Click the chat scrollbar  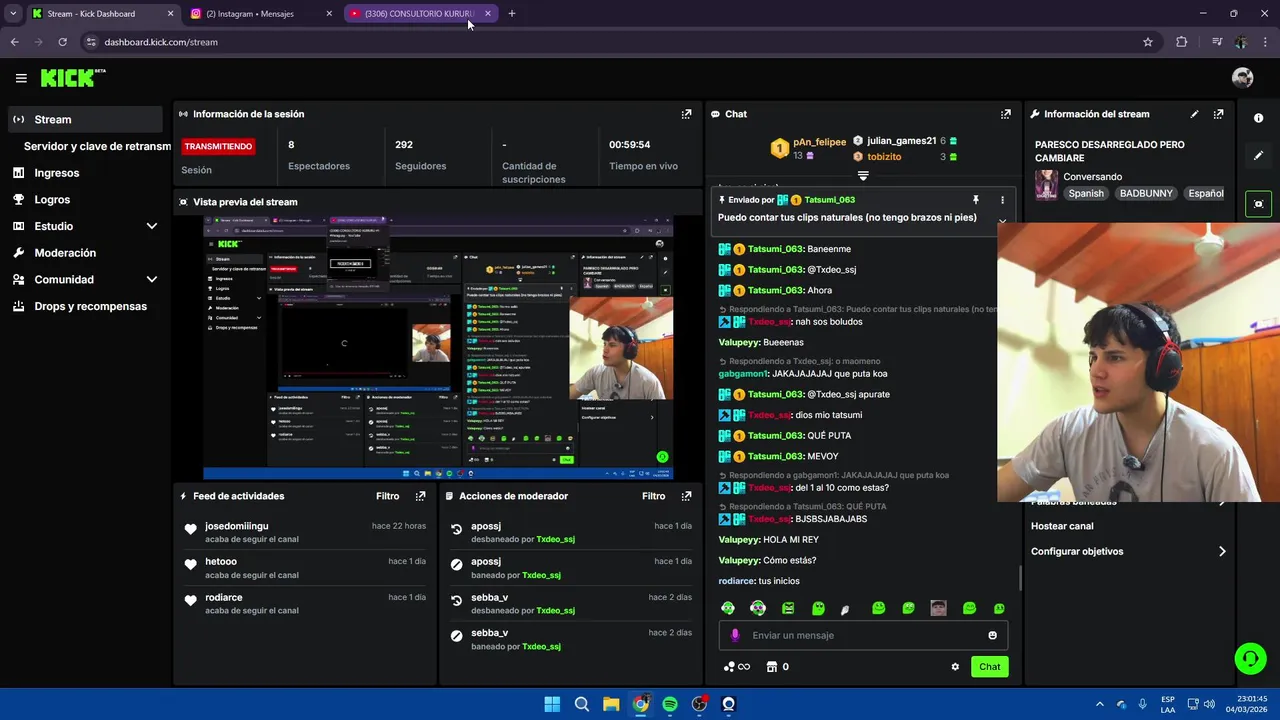pyautogui.click(x=1020, y=578)
